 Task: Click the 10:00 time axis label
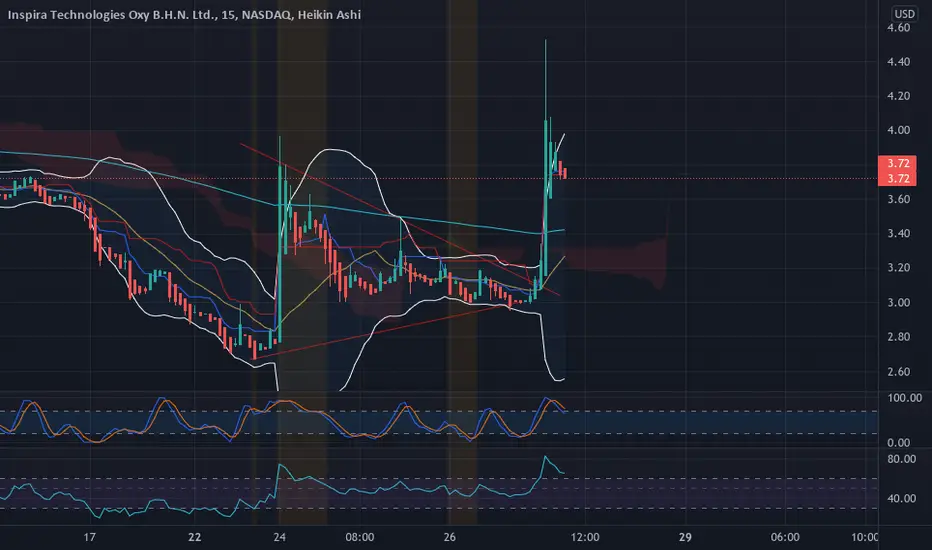(864, 537)
